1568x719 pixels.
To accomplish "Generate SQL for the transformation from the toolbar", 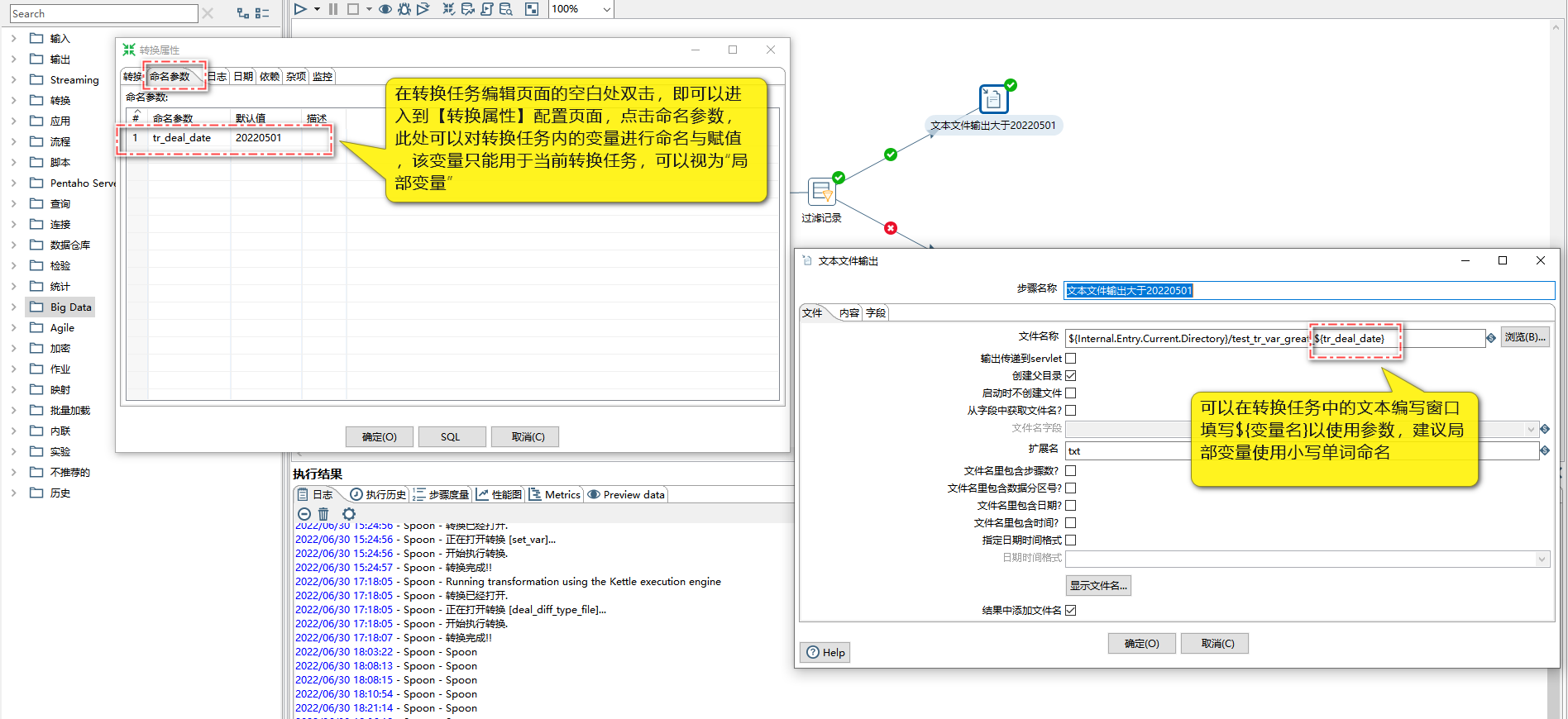I will [x=487, y=9].
